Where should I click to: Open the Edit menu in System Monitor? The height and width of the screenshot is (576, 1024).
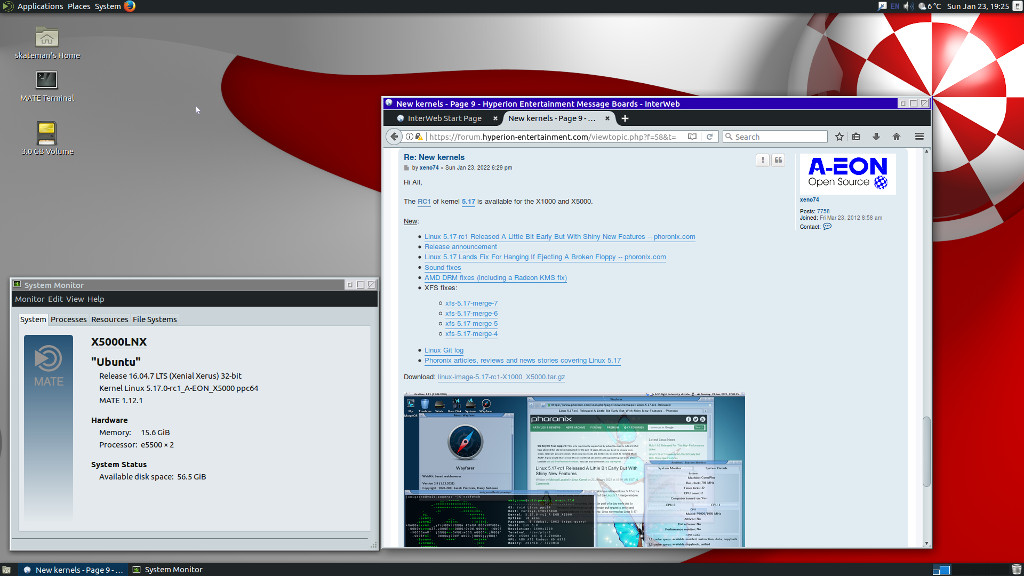click(55, 299)
